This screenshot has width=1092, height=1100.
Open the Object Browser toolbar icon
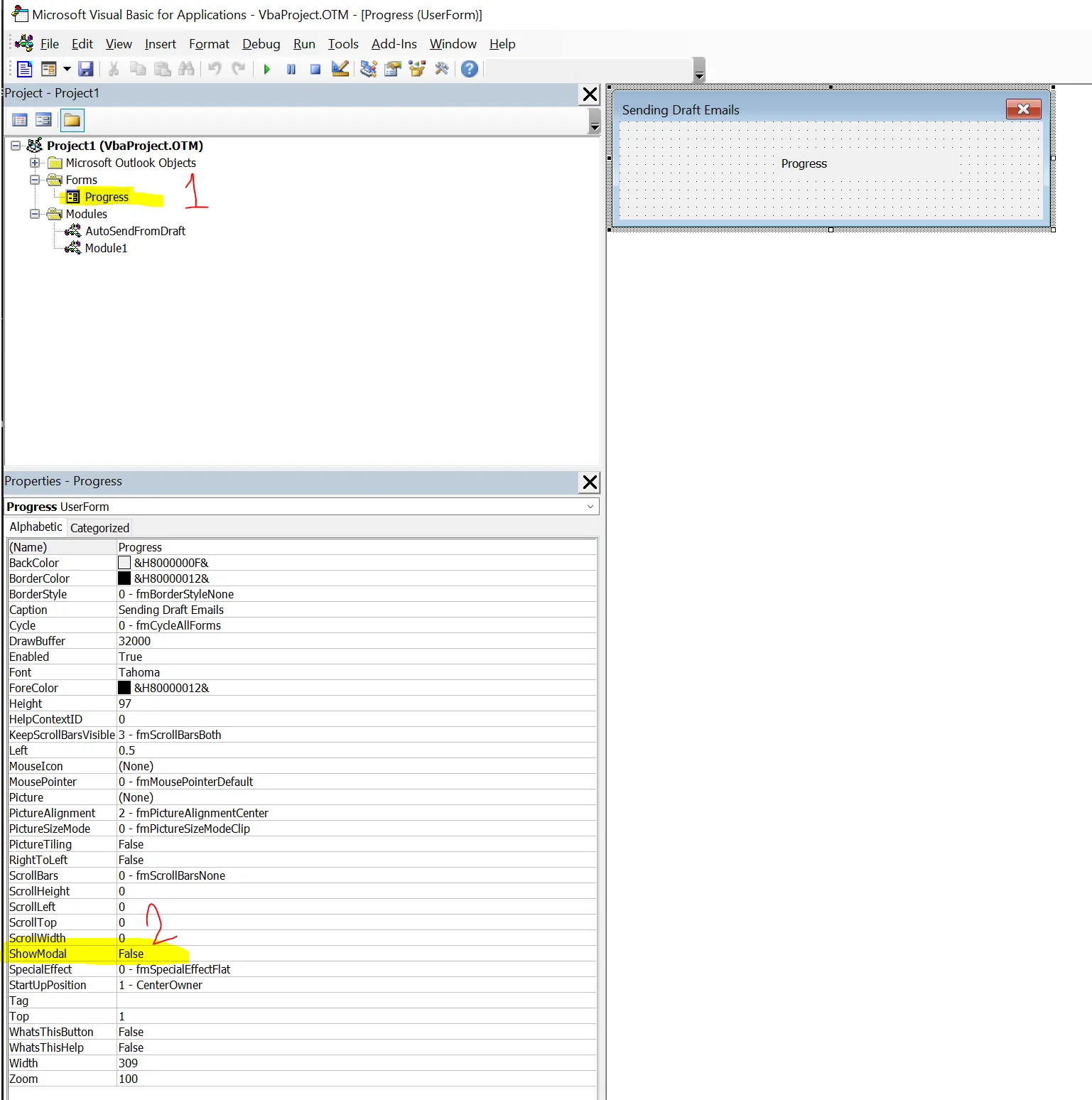click(417, 69)
